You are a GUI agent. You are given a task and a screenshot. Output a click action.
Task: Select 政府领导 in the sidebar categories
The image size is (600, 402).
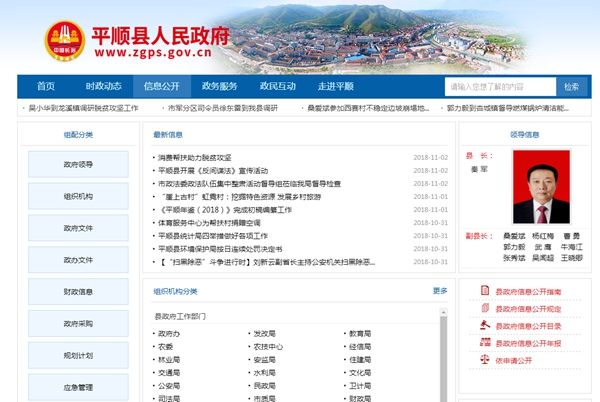(78, 165)
